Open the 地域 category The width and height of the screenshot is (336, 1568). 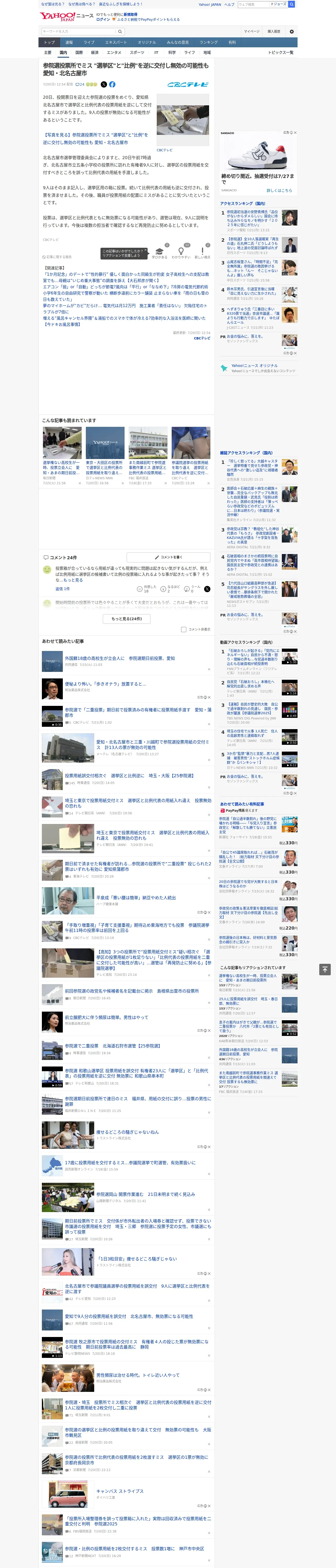[x=207, y=52]
